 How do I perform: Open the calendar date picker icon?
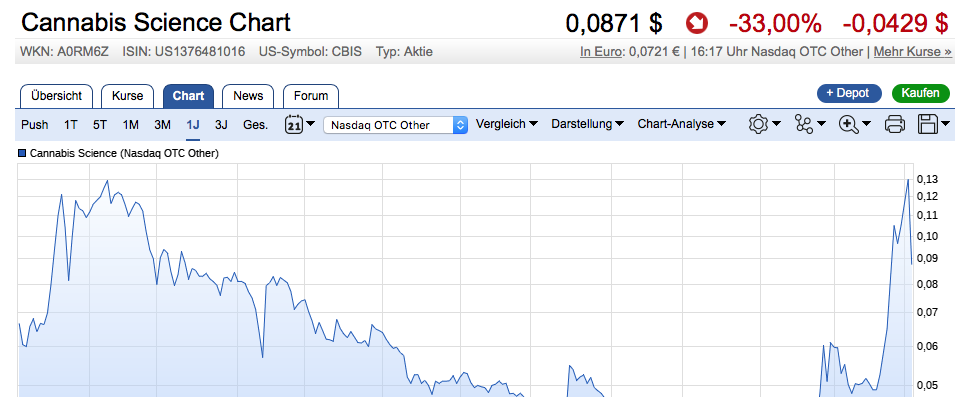(300, 124)
